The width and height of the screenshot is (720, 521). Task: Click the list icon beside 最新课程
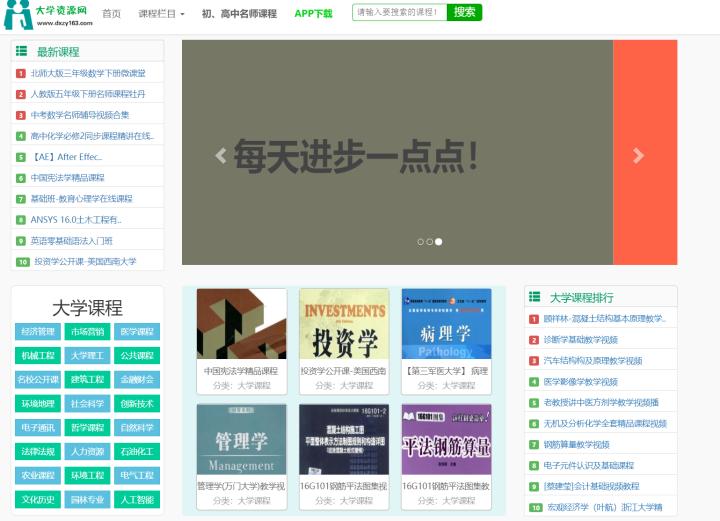pyautogui.click(x=22, y=51)
